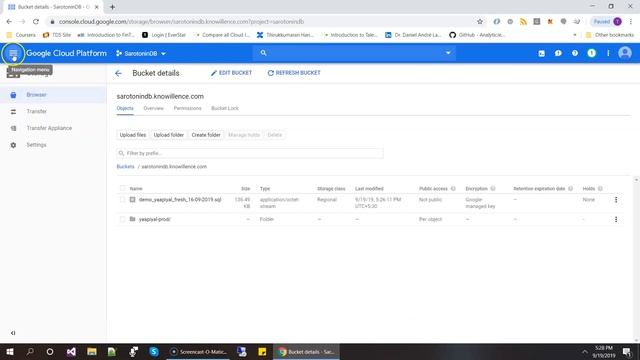Image resolution: width=640 pixels, height=360 pixels.
Task: Open the GitHub bookmark
Action: click(x=477, y=35)
